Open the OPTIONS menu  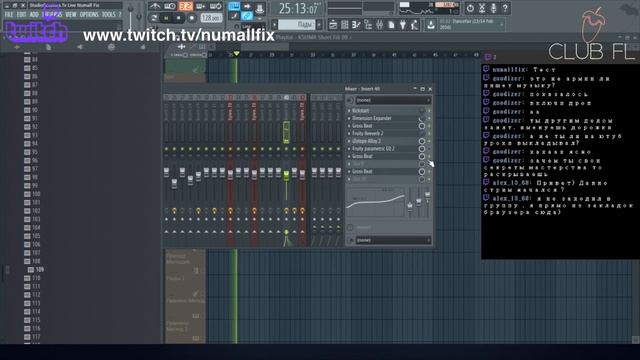coord(89,14)
